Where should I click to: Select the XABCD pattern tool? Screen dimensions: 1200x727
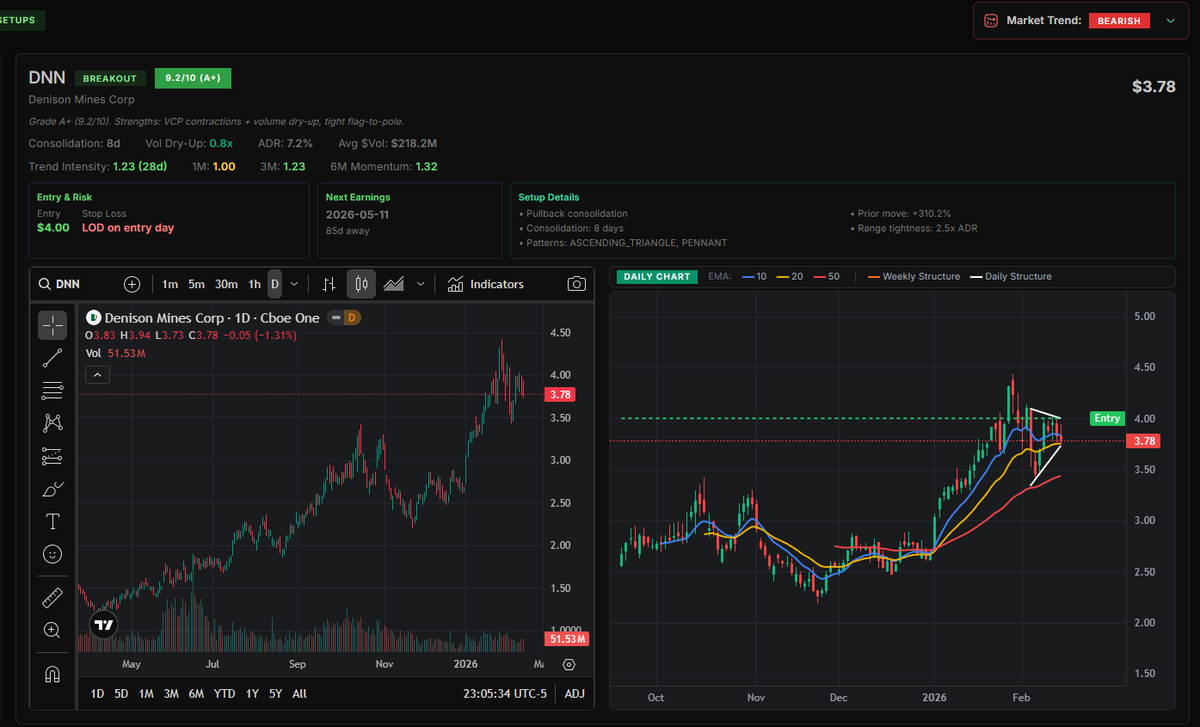[x=53, y=423]
